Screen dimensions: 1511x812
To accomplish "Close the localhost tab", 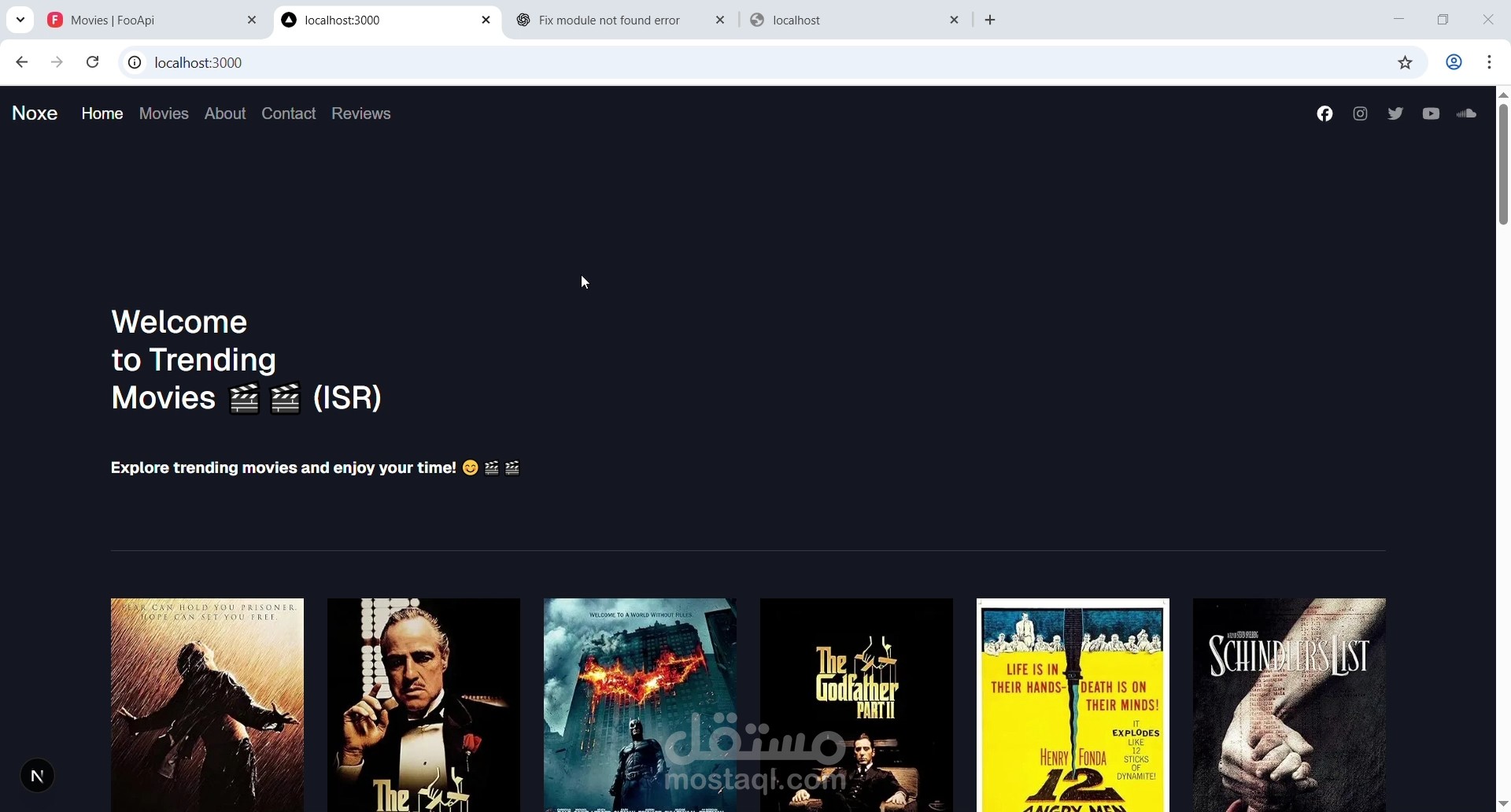I will coord(955,20).
